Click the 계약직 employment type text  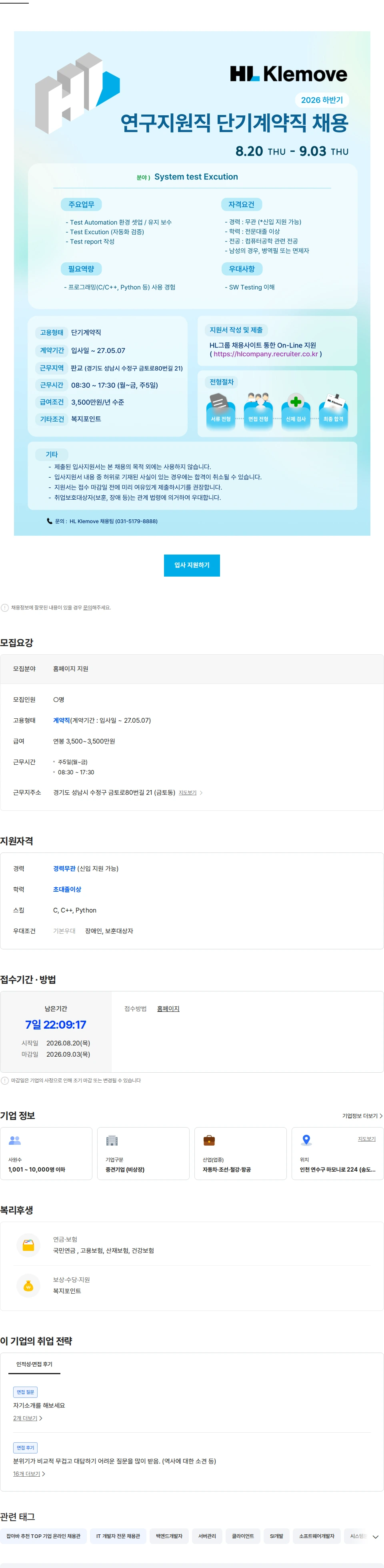click(x=61, y=720)
